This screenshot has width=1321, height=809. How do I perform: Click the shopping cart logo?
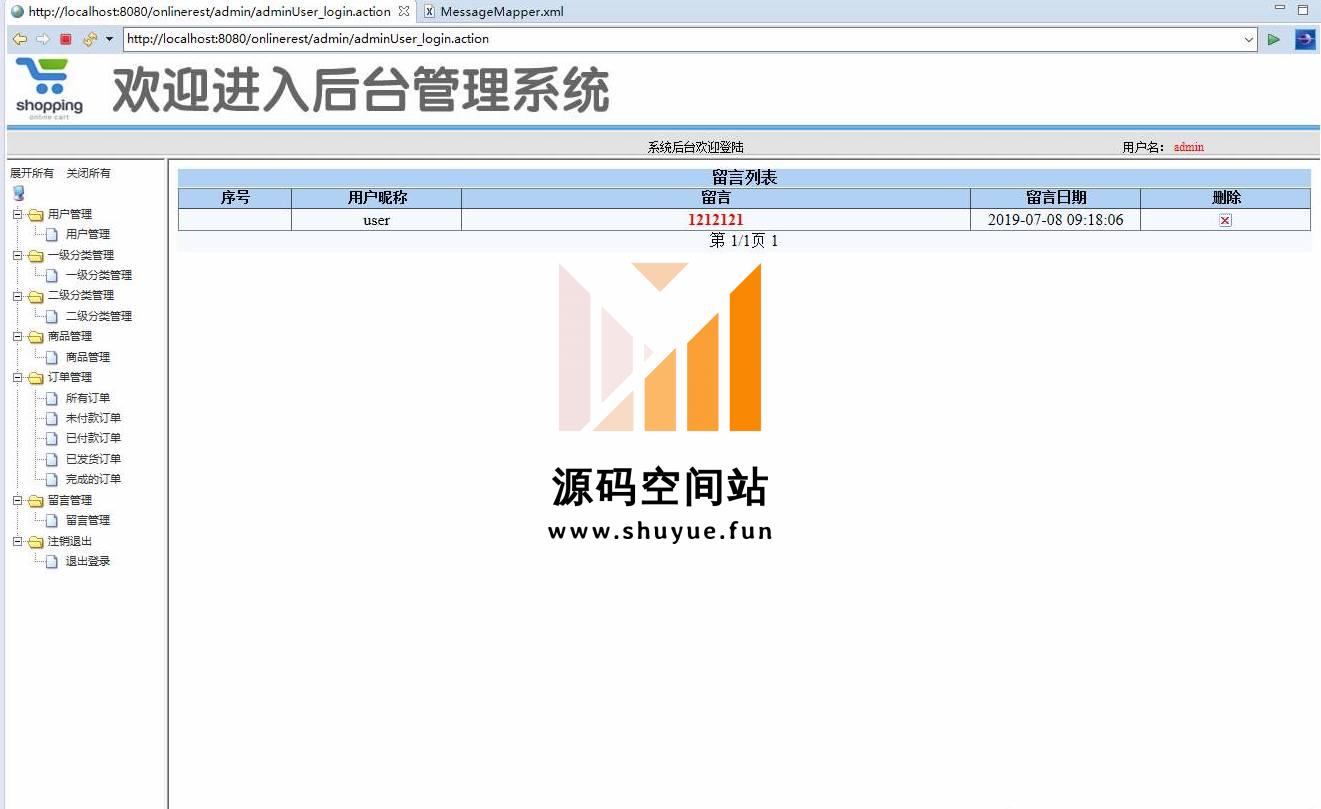pyautogui.click(x=49, y=89)
